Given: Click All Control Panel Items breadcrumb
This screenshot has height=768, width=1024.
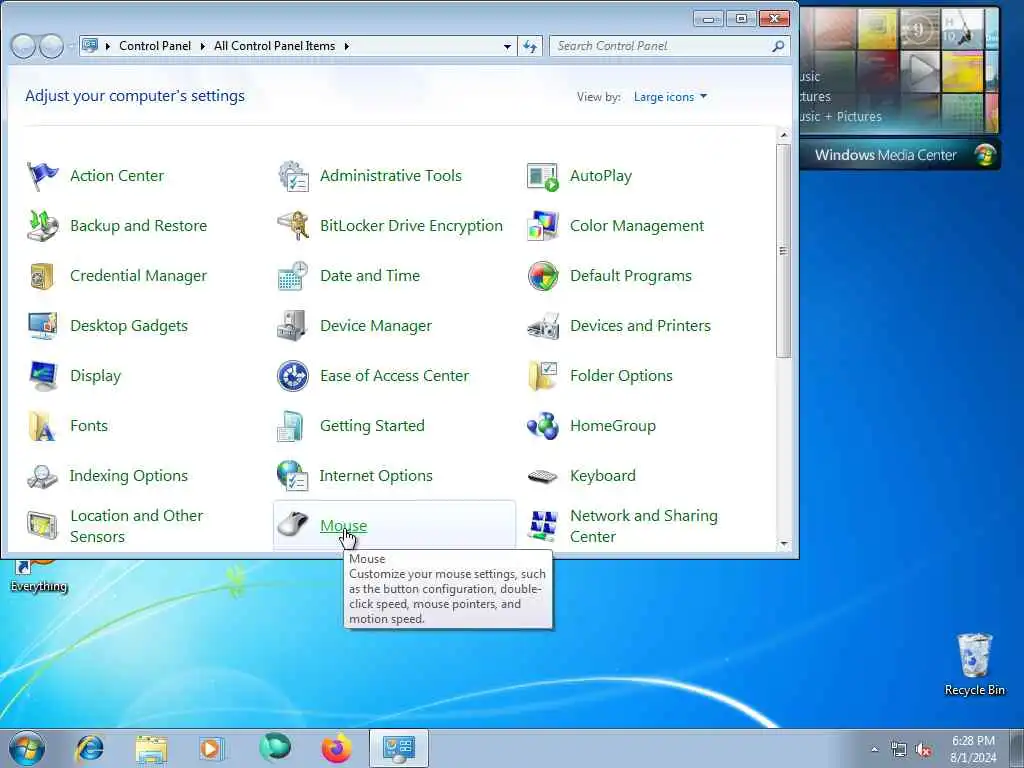Looking at the screenshot, I should 274,46.
